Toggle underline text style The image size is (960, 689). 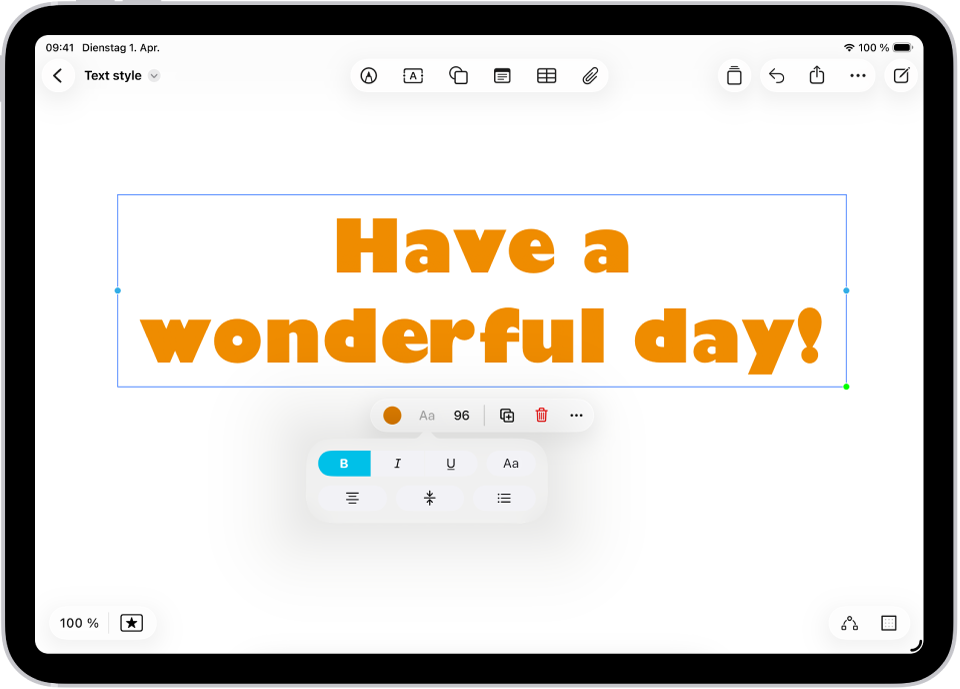click(451, 464)
